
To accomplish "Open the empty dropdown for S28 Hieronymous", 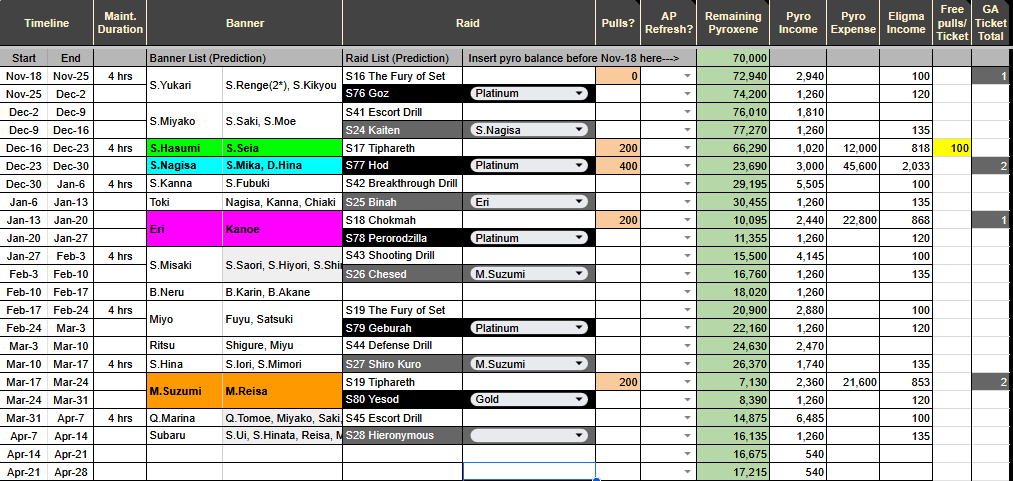I will (529, 436).
